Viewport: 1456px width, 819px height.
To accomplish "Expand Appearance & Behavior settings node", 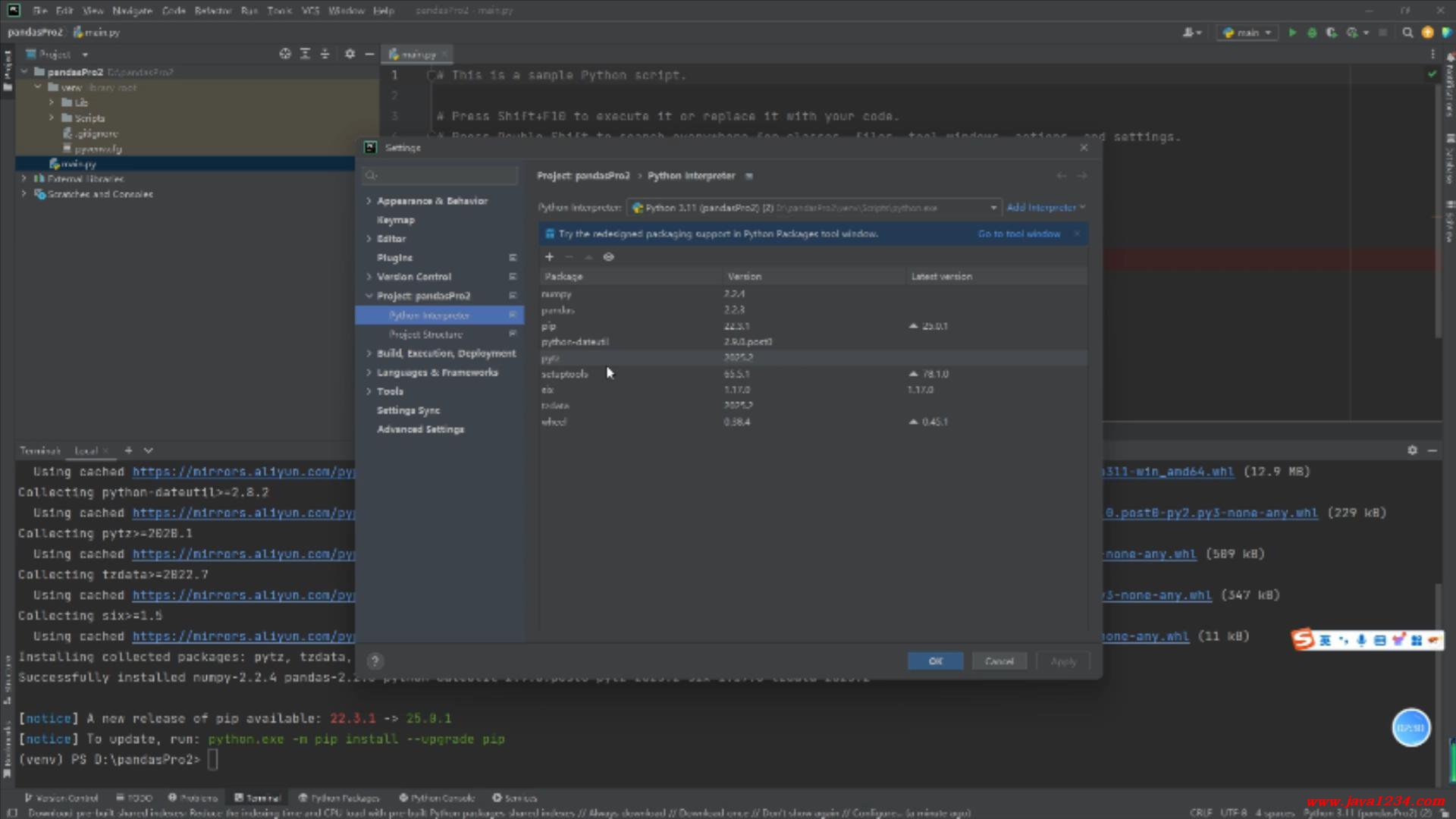I will (x=369, y=201).
